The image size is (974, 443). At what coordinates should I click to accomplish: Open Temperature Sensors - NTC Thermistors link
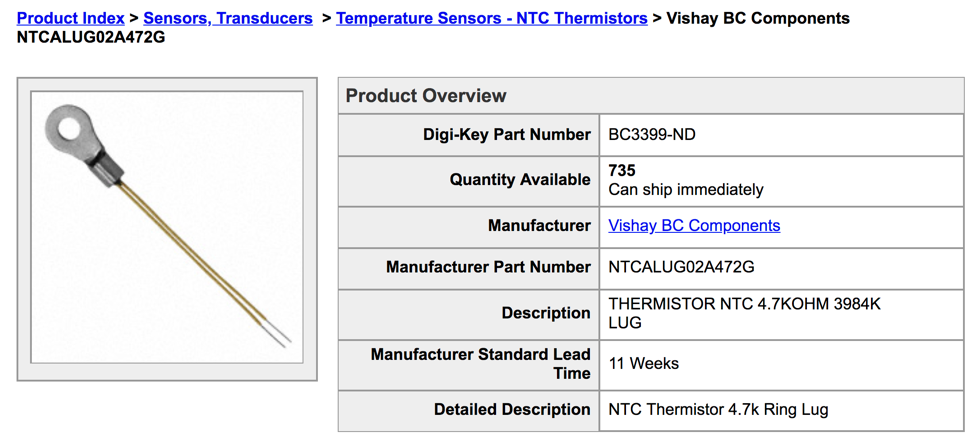pos(492,19)
